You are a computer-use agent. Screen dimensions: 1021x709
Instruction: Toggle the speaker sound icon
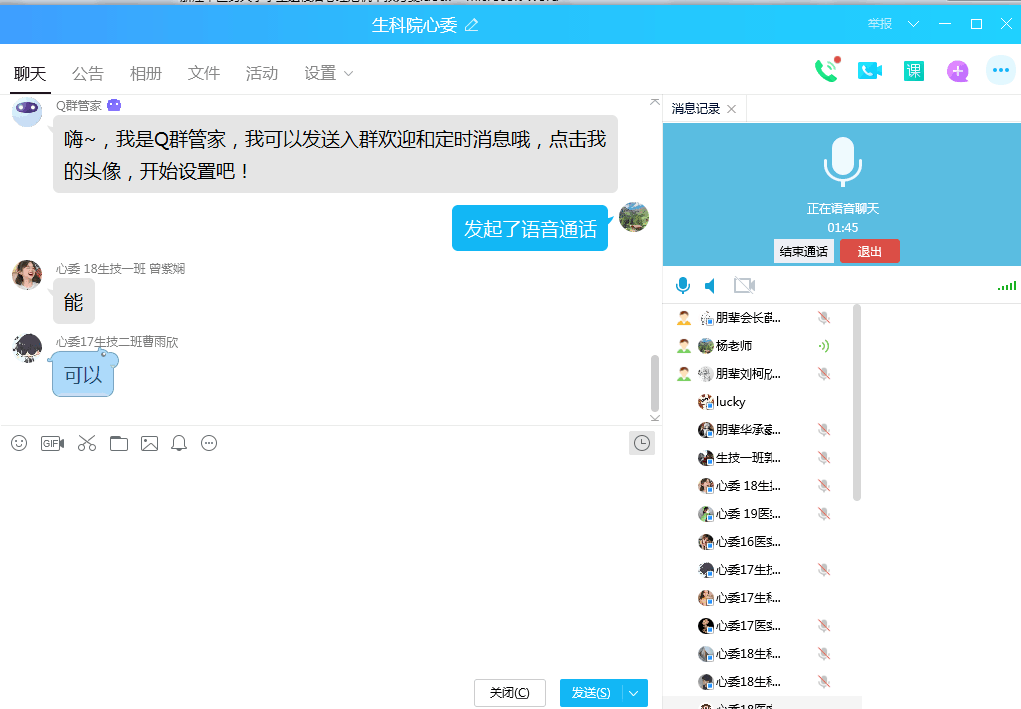point(711,286)
